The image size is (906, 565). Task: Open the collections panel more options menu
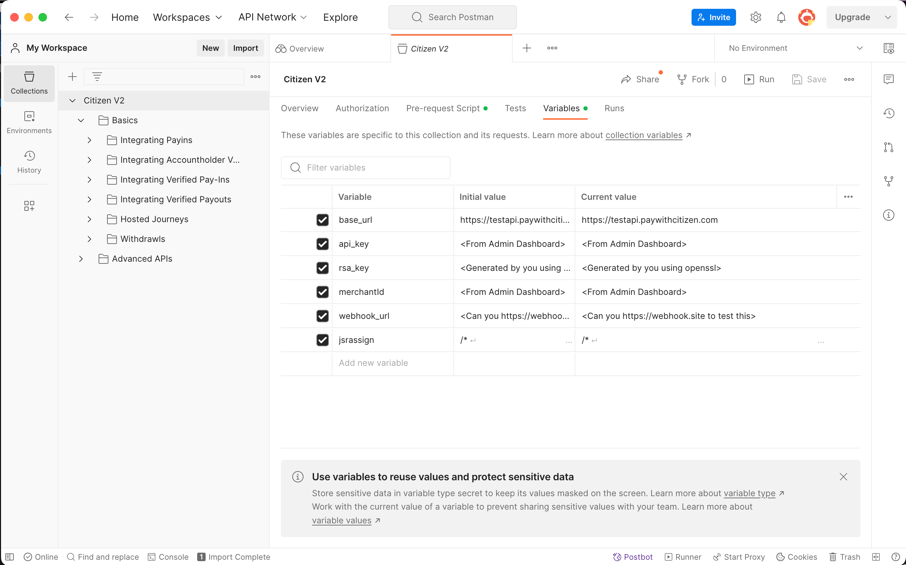pyautogui.click(x=255, y=76)
